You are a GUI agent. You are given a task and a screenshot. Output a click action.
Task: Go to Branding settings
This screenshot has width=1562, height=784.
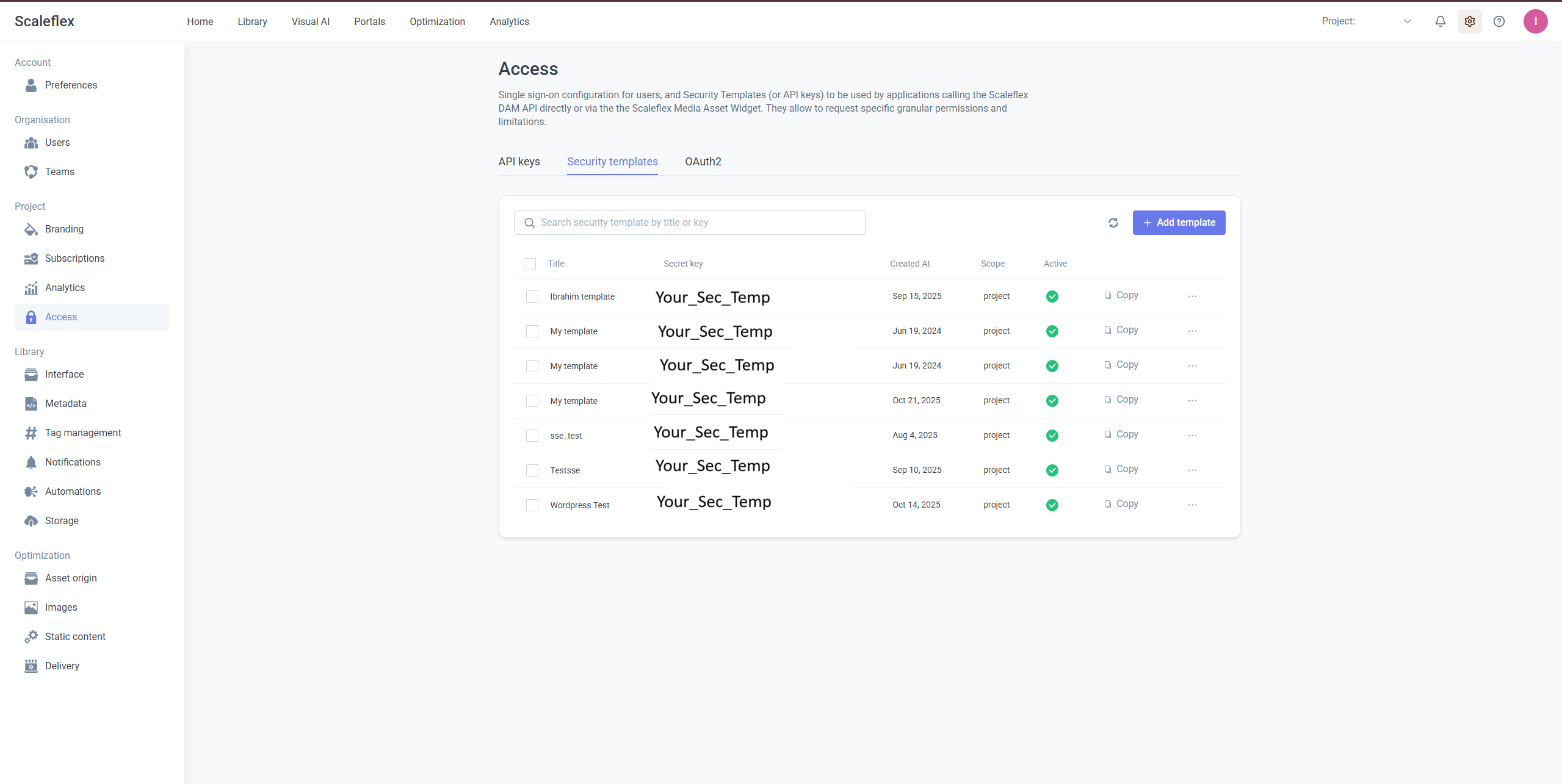(x=64, y=229)
